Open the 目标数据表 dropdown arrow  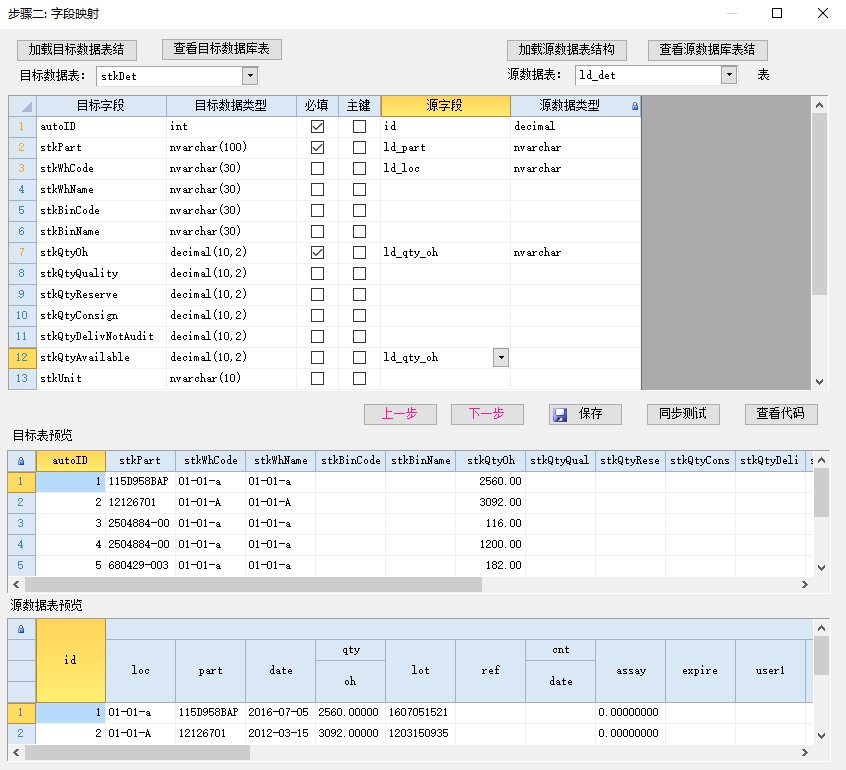point(250,76)
